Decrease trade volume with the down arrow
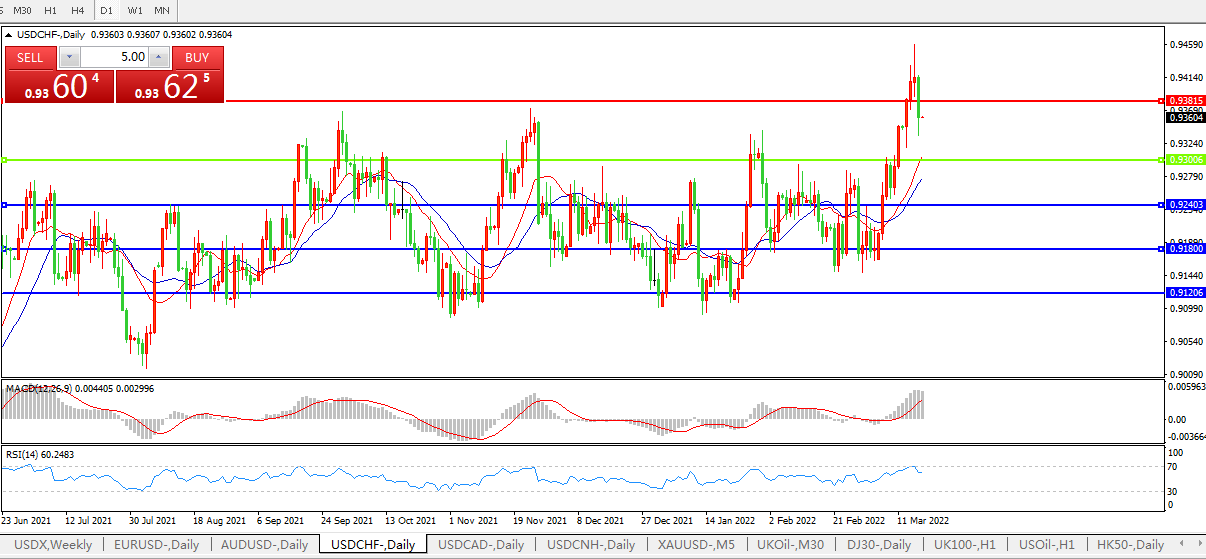 tap(69, 57)
